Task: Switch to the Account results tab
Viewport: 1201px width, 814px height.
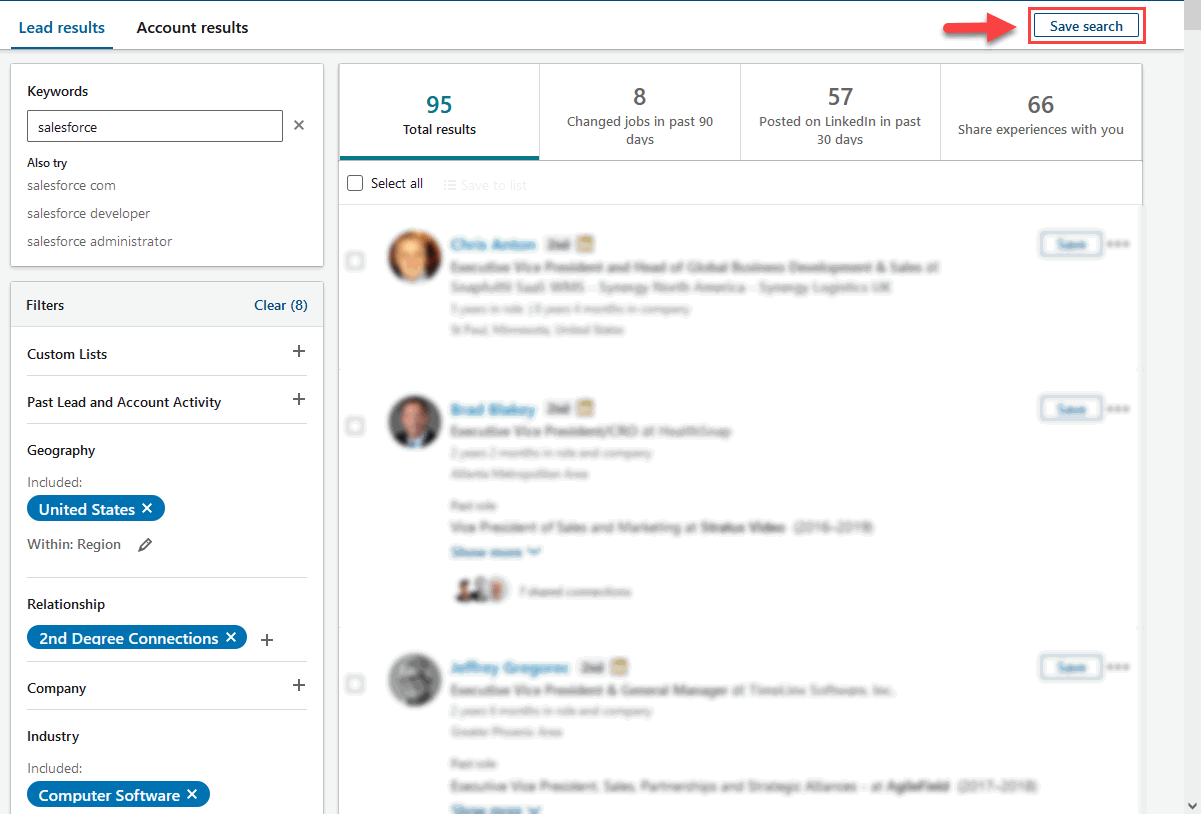Action: [x=193, y=28]
